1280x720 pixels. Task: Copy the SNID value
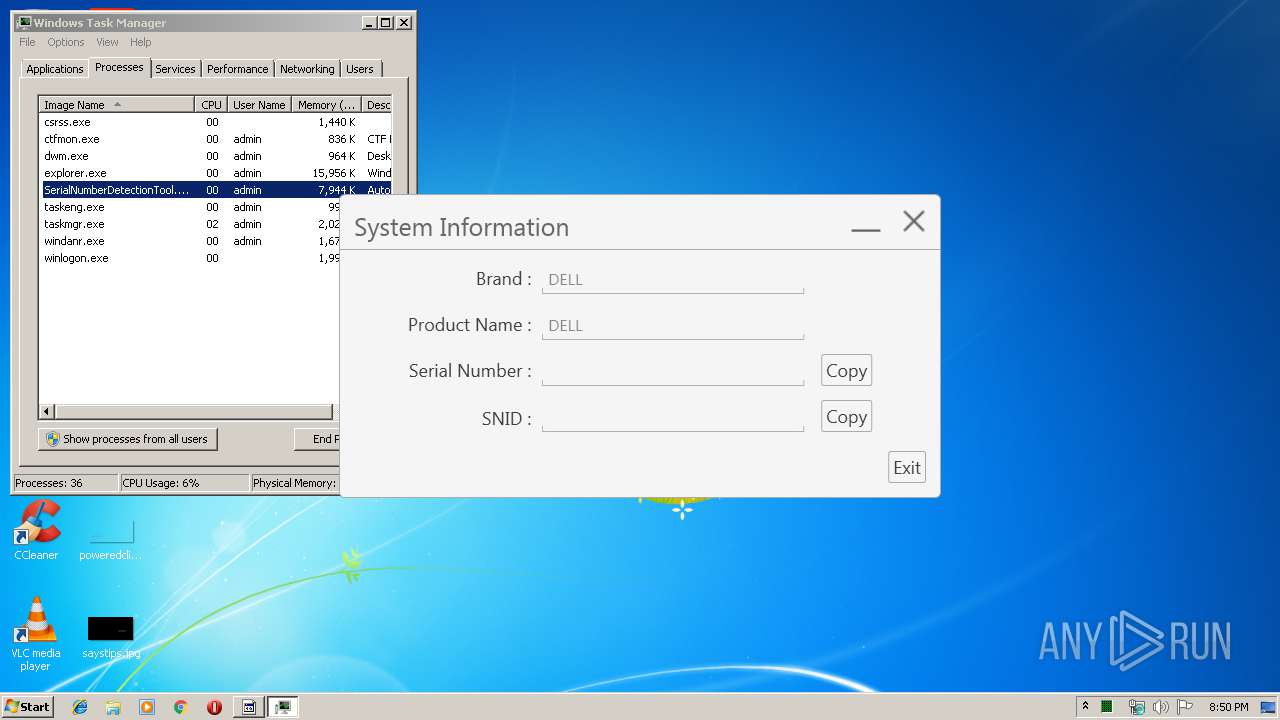click(x=846, y=416)
